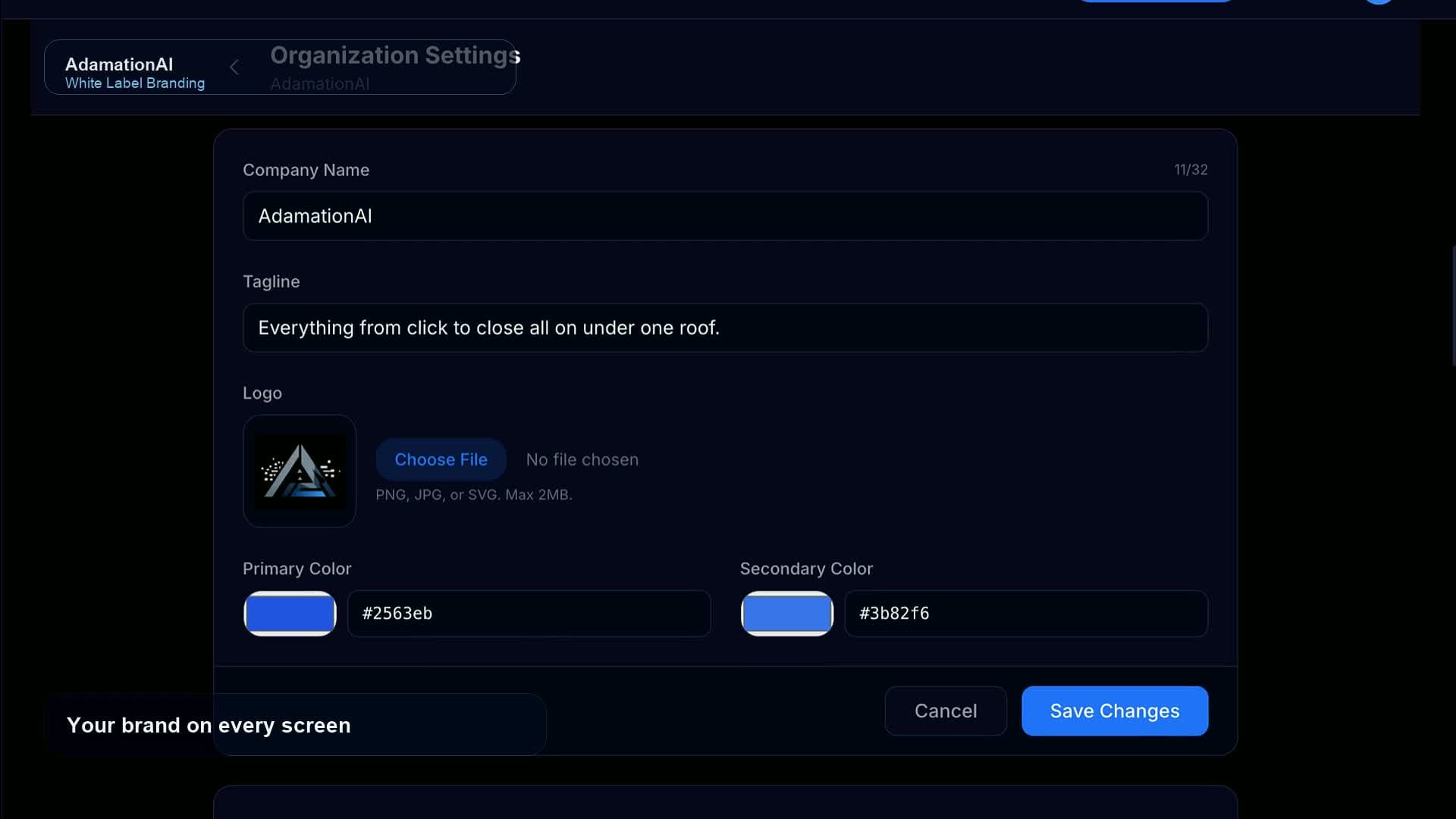Click the #3b82f6 secondary hex field
The width and height of the screenshot is (1456, 819).
tap(1026, 613)
